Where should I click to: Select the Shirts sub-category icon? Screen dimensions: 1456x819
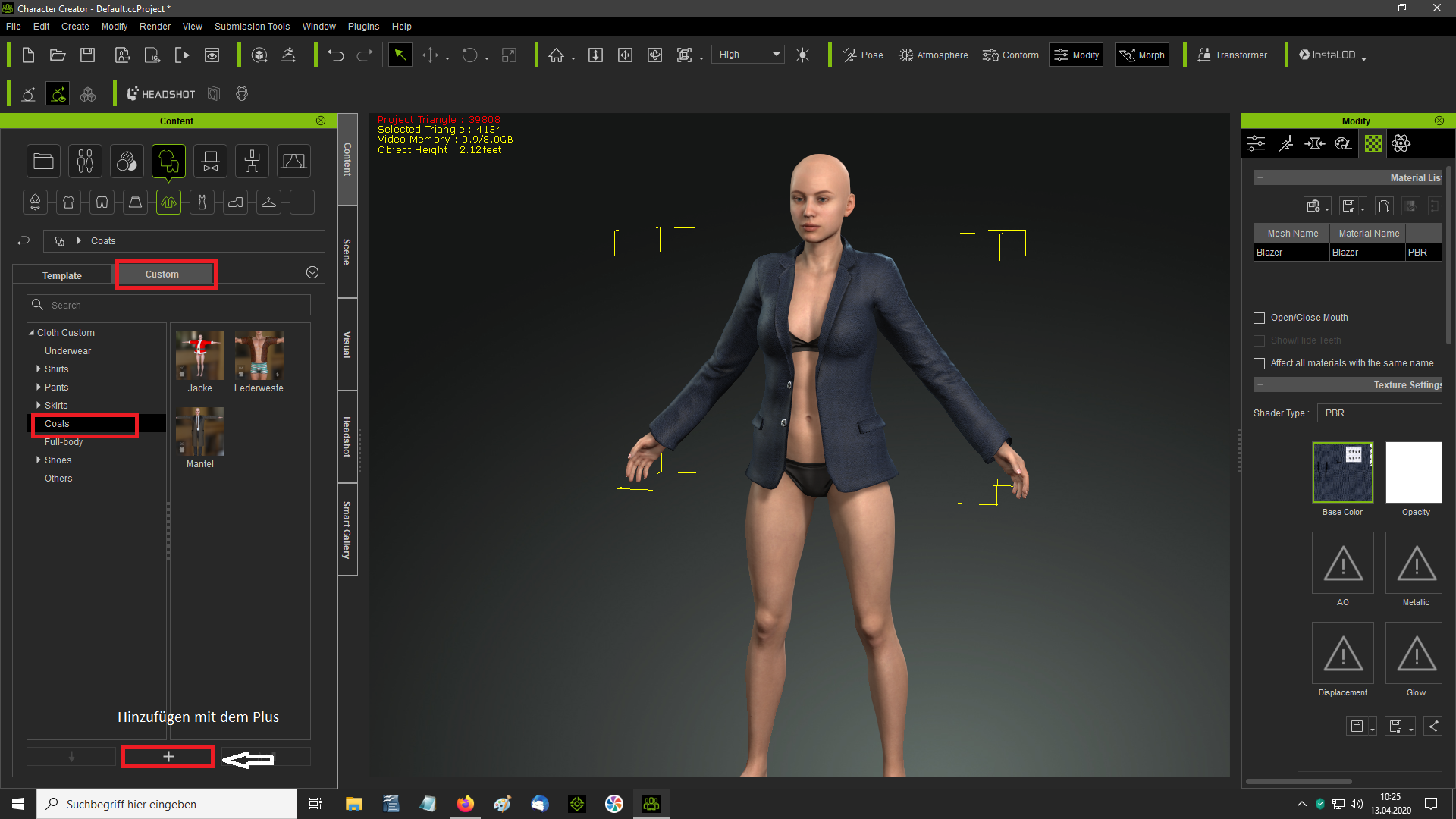click(68, 202)
